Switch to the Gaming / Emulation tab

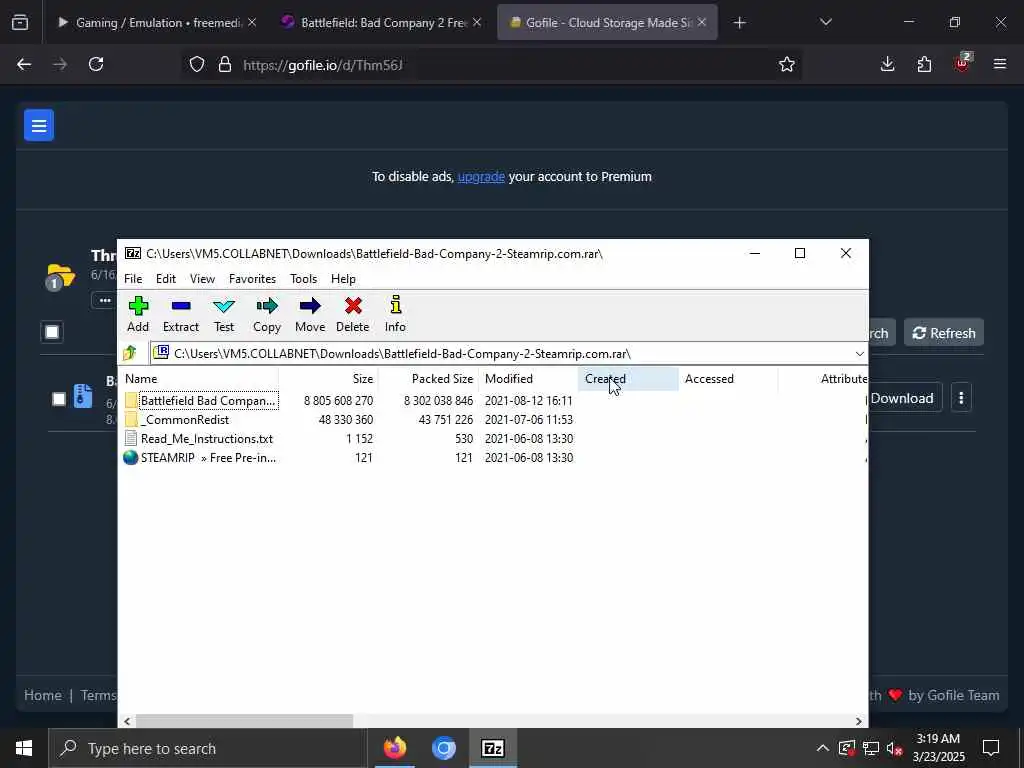[159, 23]
